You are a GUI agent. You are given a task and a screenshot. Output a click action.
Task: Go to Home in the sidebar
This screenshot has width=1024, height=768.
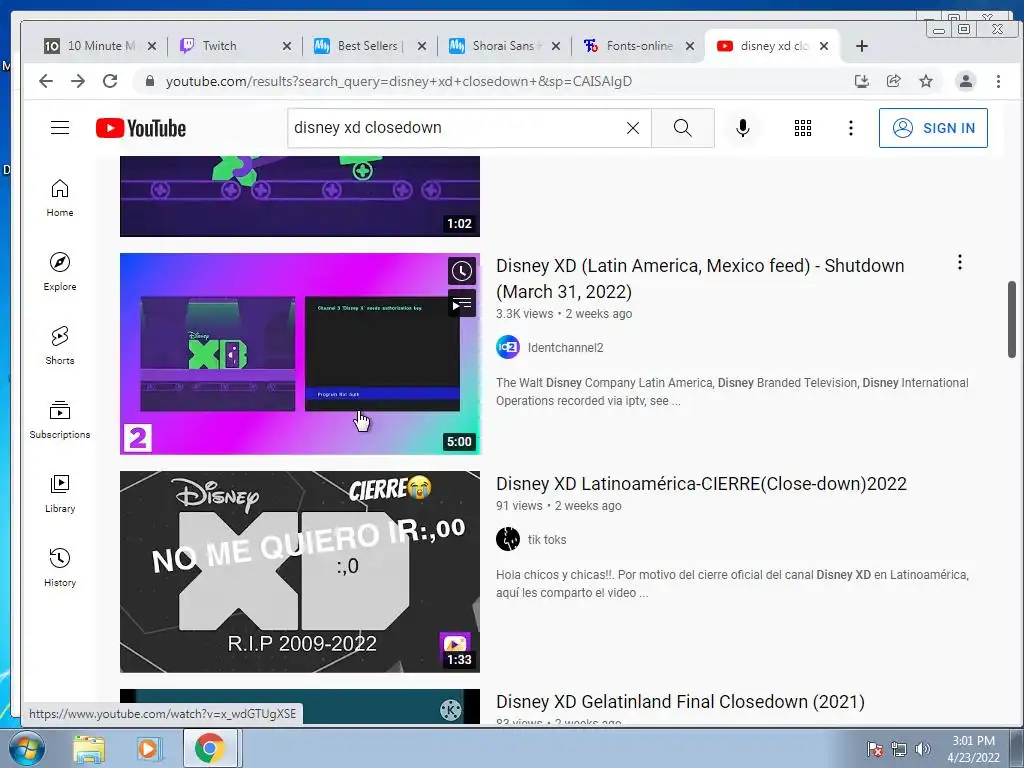[60, 198]
